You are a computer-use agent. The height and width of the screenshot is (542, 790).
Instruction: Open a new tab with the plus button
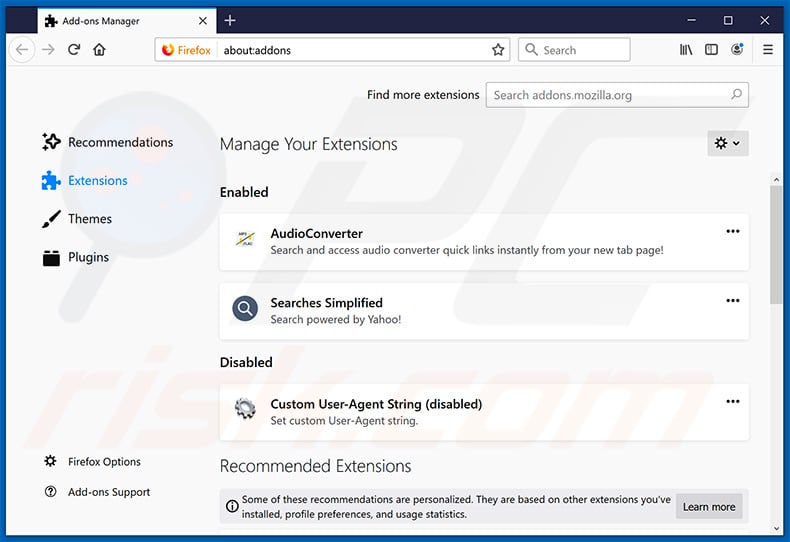[x=230, y=20]
